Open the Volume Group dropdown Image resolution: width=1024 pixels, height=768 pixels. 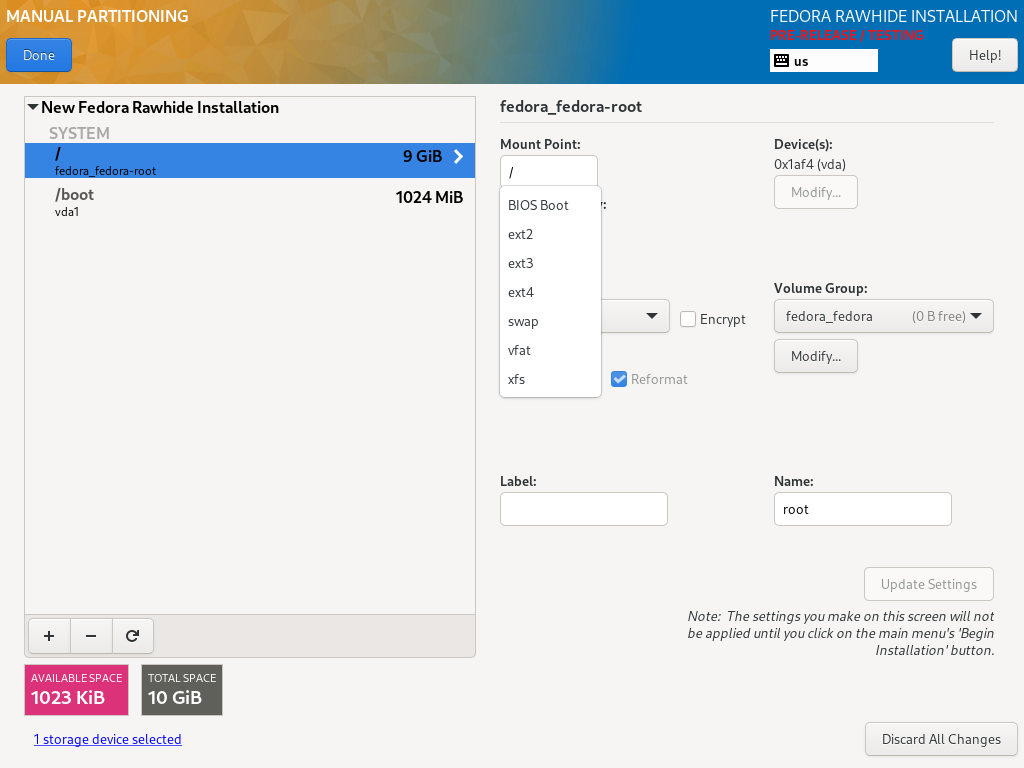pyautogui.click(x=884, y=316)
